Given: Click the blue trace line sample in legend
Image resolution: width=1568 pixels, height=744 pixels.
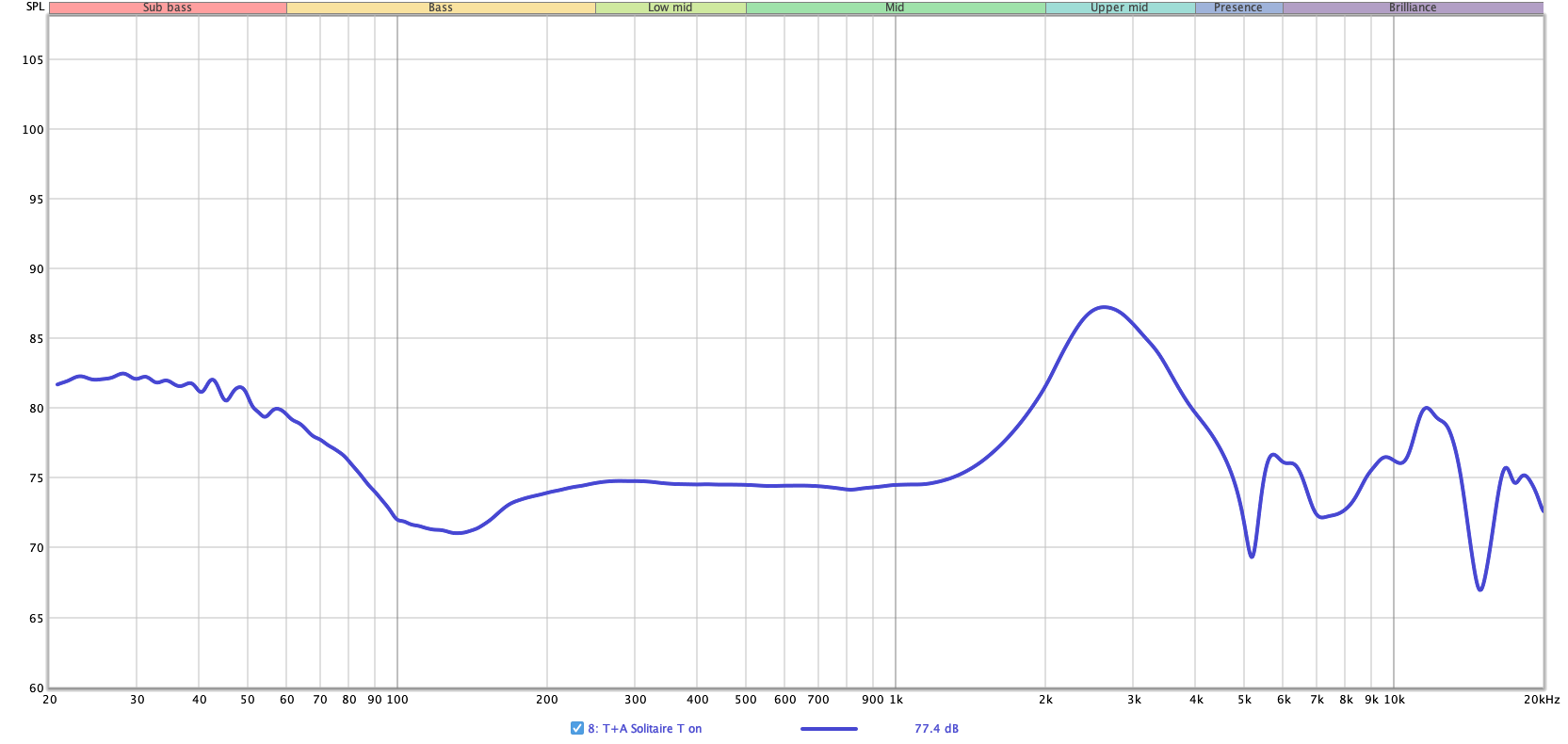Looking at the screenshot, I should 829,728.
